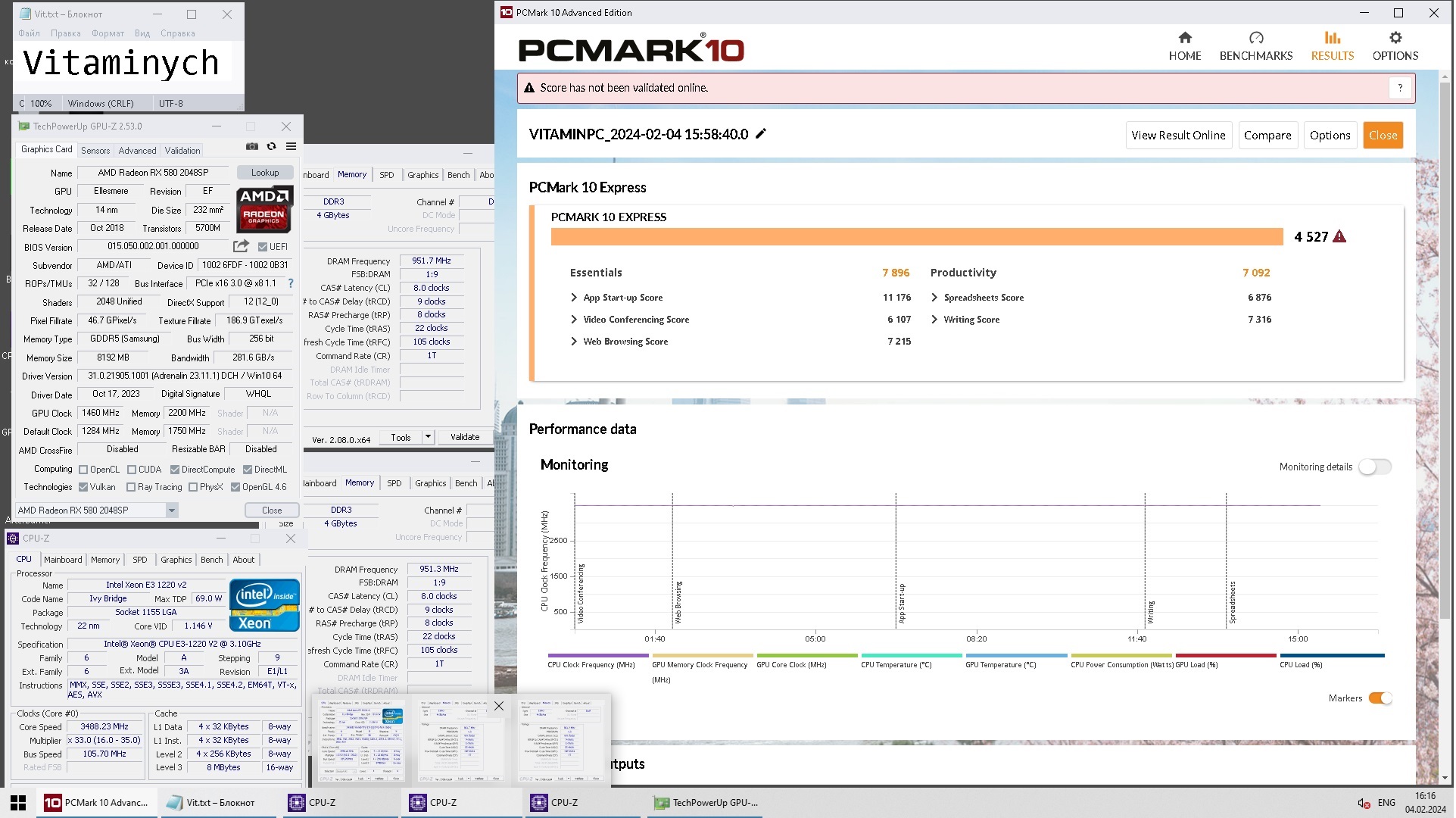The width and height of the screenshot is (1456, 818).
Task: Toggle OpenCL checkbox
Action: (83, 470)
